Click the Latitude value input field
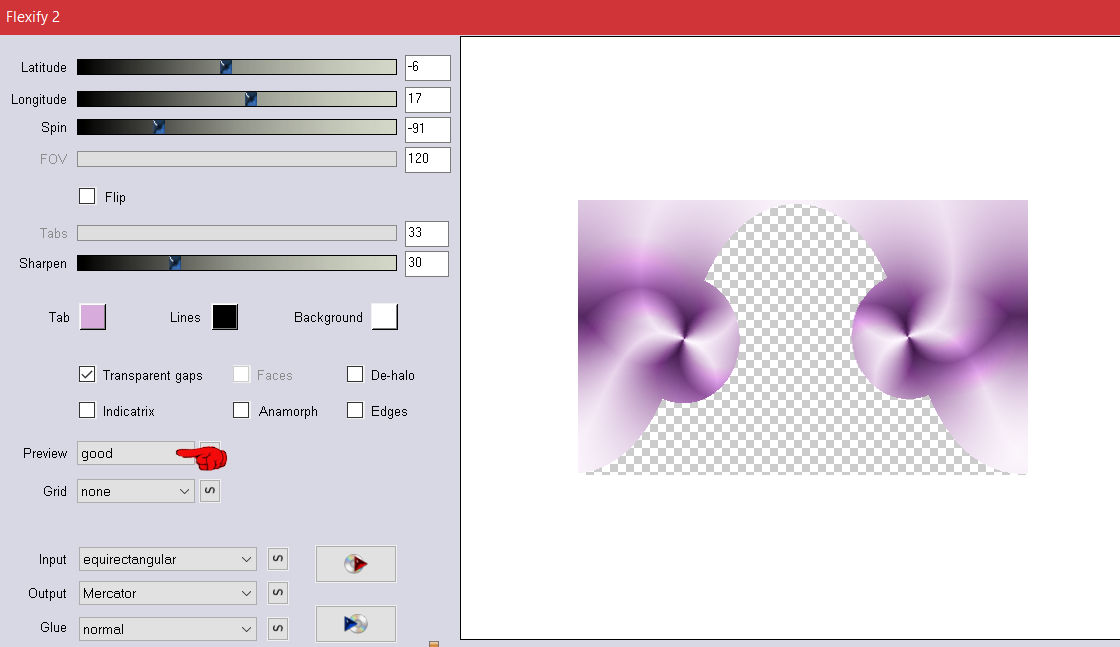1120x647 pixels. point(427,68)
